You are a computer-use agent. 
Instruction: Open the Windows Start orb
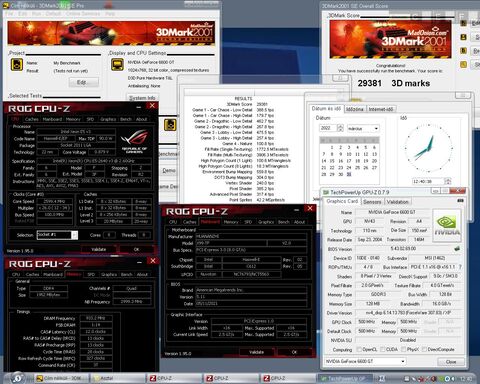[x=18, y=378]
